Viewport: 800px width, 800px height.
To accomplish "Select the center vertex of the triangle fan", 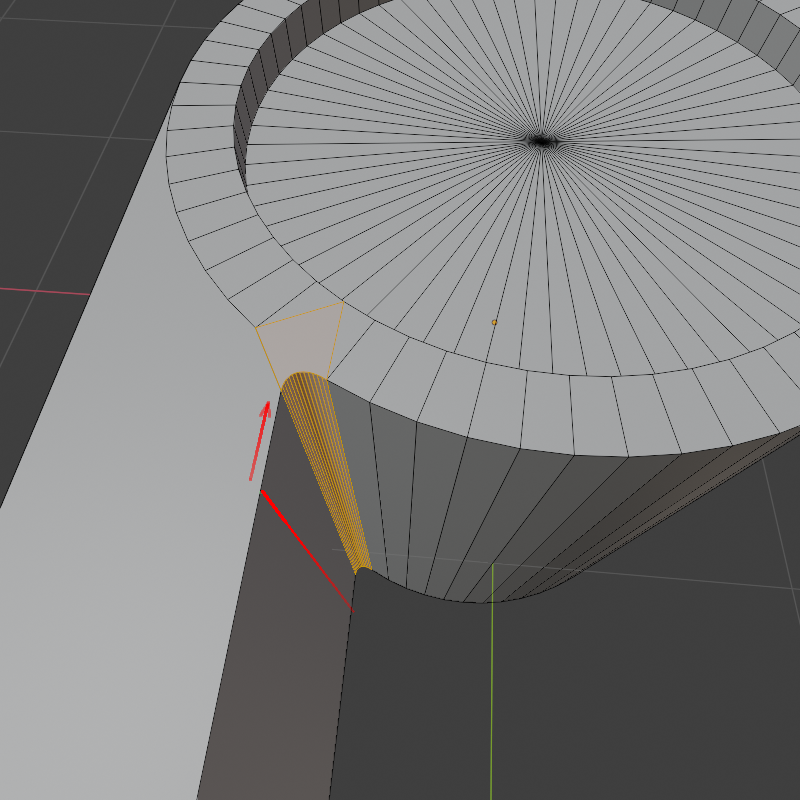I will (x=542, y=141).
